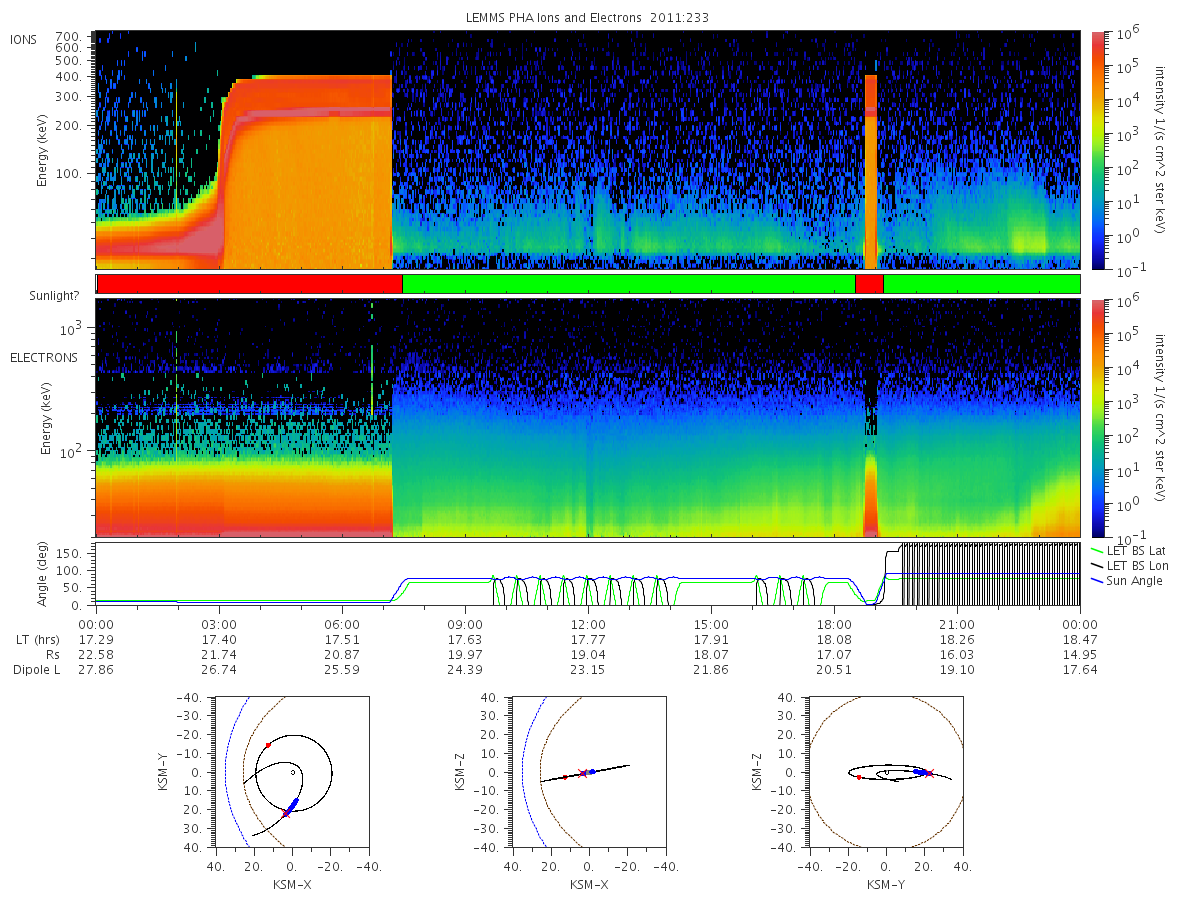Viewport: 1200px width, 900px height.
Task: Click the 'LET BS Lat' legend entry
Action: (x=1128, y=550)
